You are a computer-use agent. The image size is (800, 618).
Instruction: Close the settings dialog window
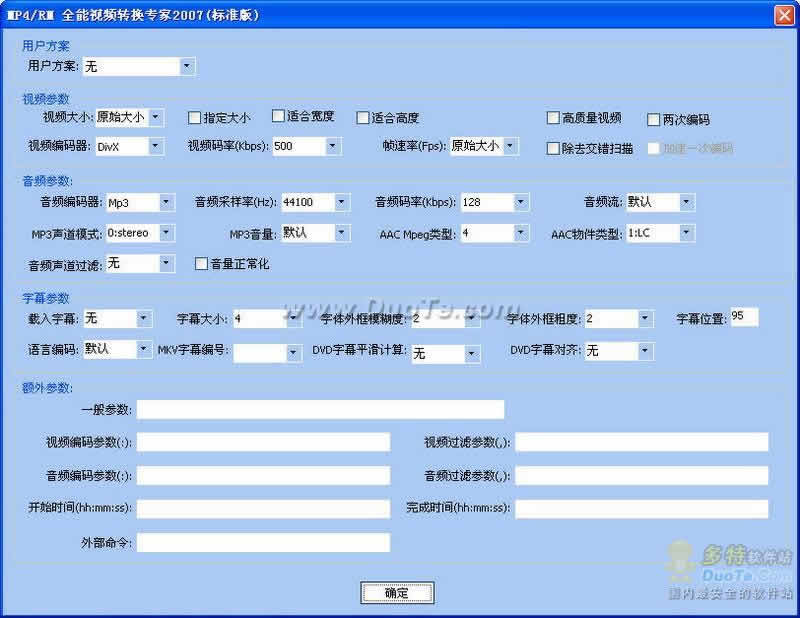[784, 15]
